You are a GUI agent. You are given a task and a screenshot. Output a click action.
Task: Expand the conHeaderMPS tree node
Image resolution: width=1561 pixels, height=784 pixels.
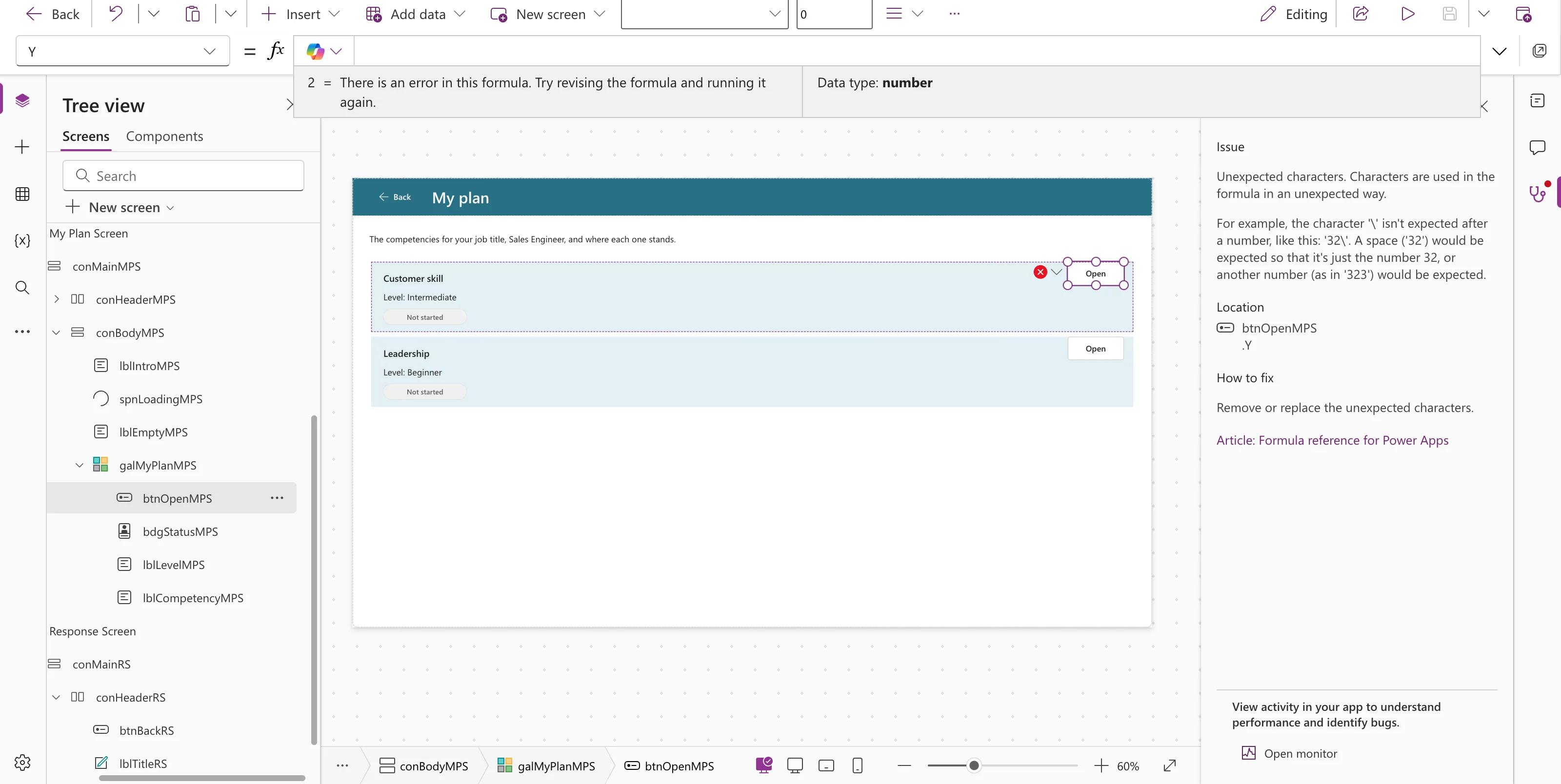pos(57,299)
